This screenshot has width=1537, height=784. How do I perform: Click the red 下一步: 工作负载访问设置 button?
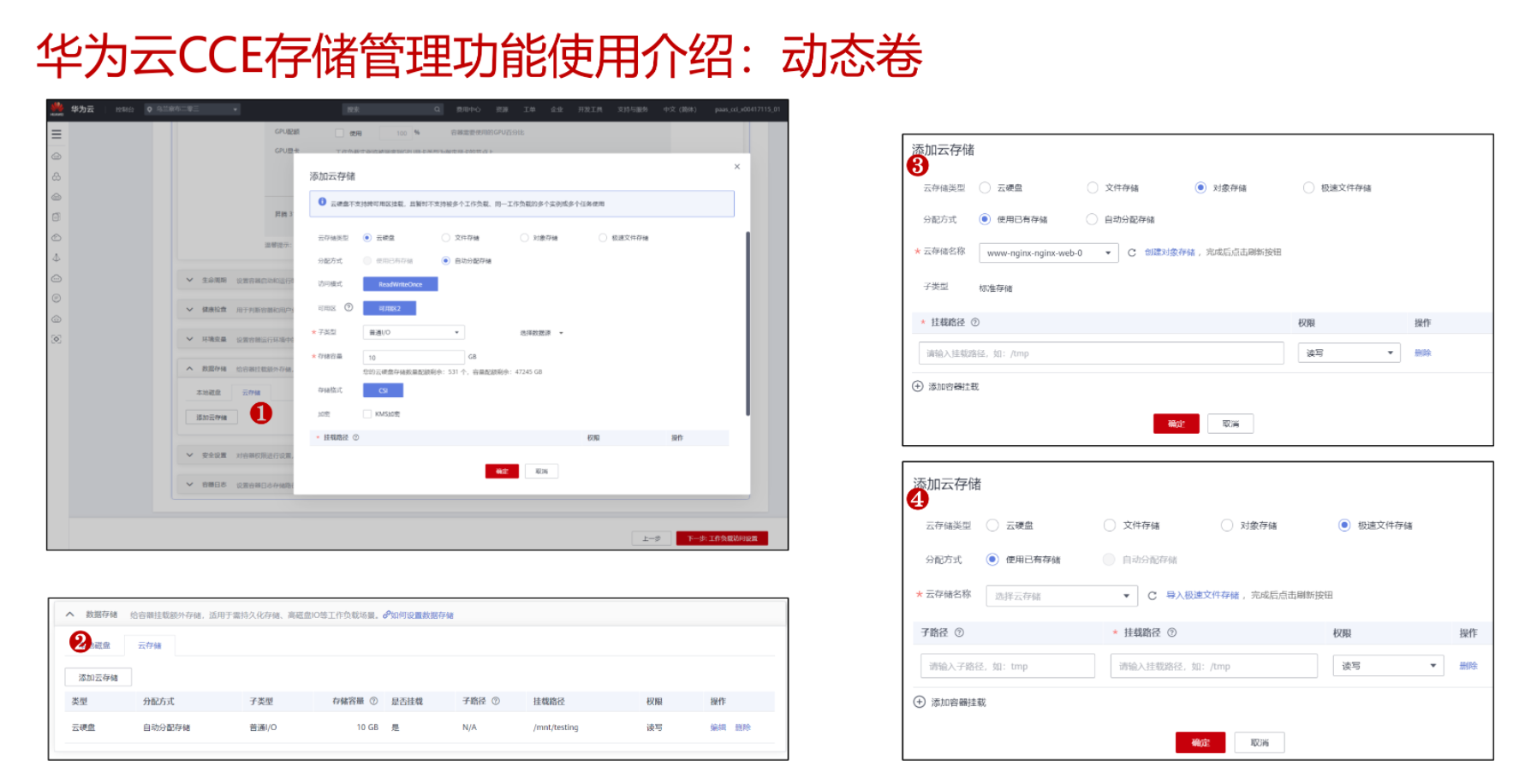click(722, 538)
